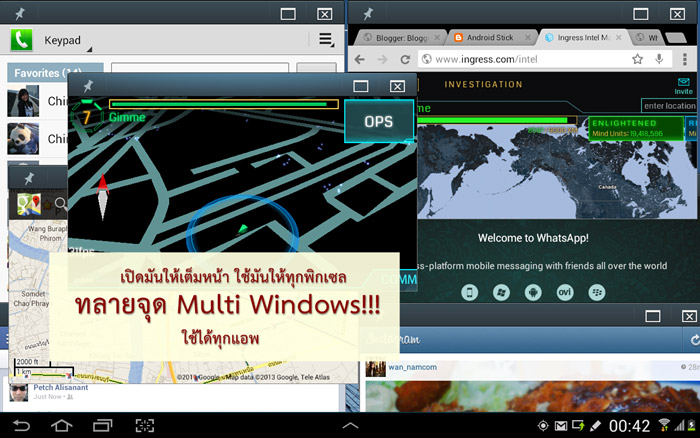Image resolution: width=700 pixels, height=438 pixels.
Task: Tap the search magnifier in Maps
Action: pos(61,204)
